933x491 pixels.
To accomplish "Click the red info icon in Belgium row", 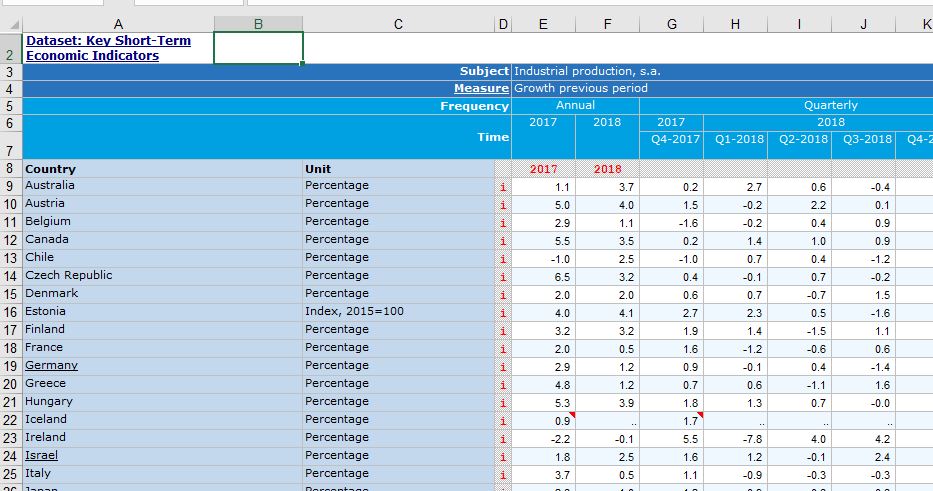I will (x=503, y=223).
